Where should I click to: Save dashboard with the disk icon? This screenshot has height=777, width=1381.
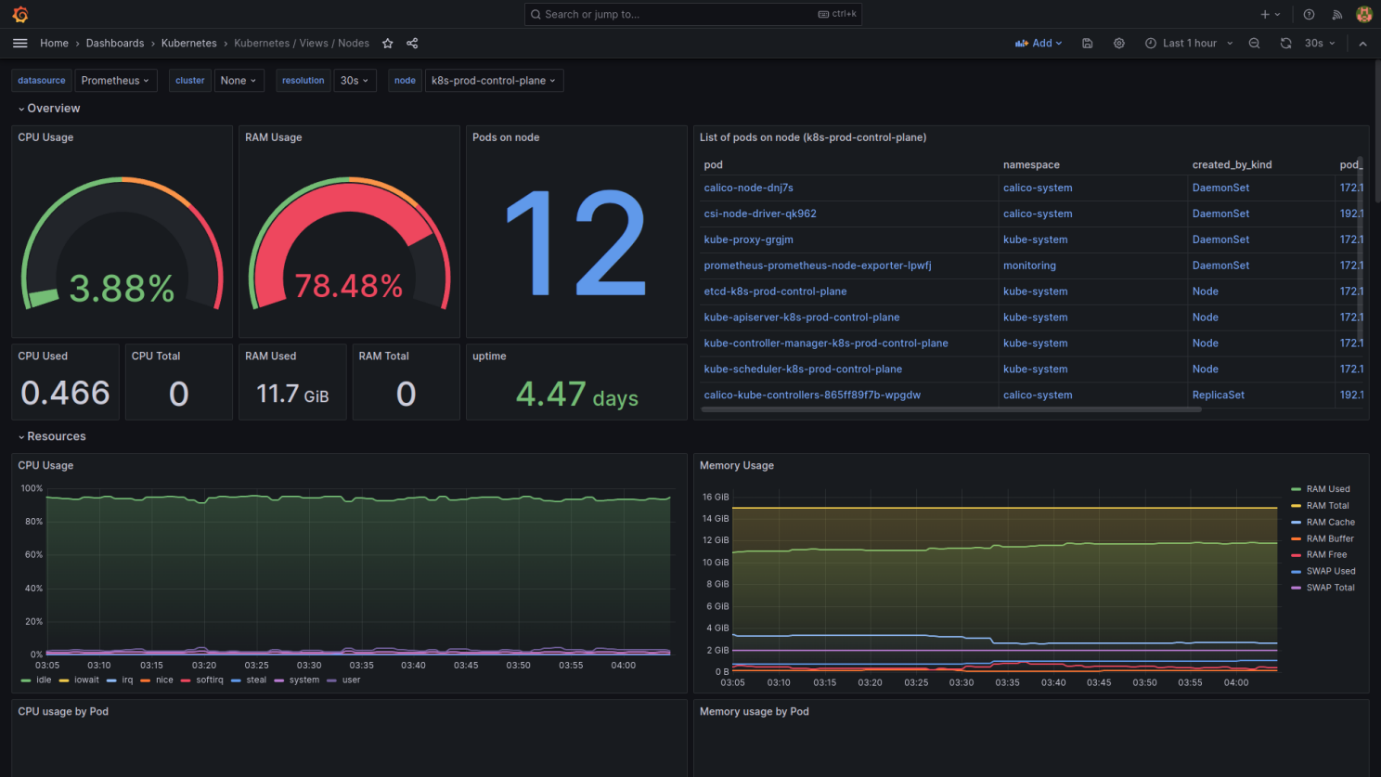[1087, 43]
